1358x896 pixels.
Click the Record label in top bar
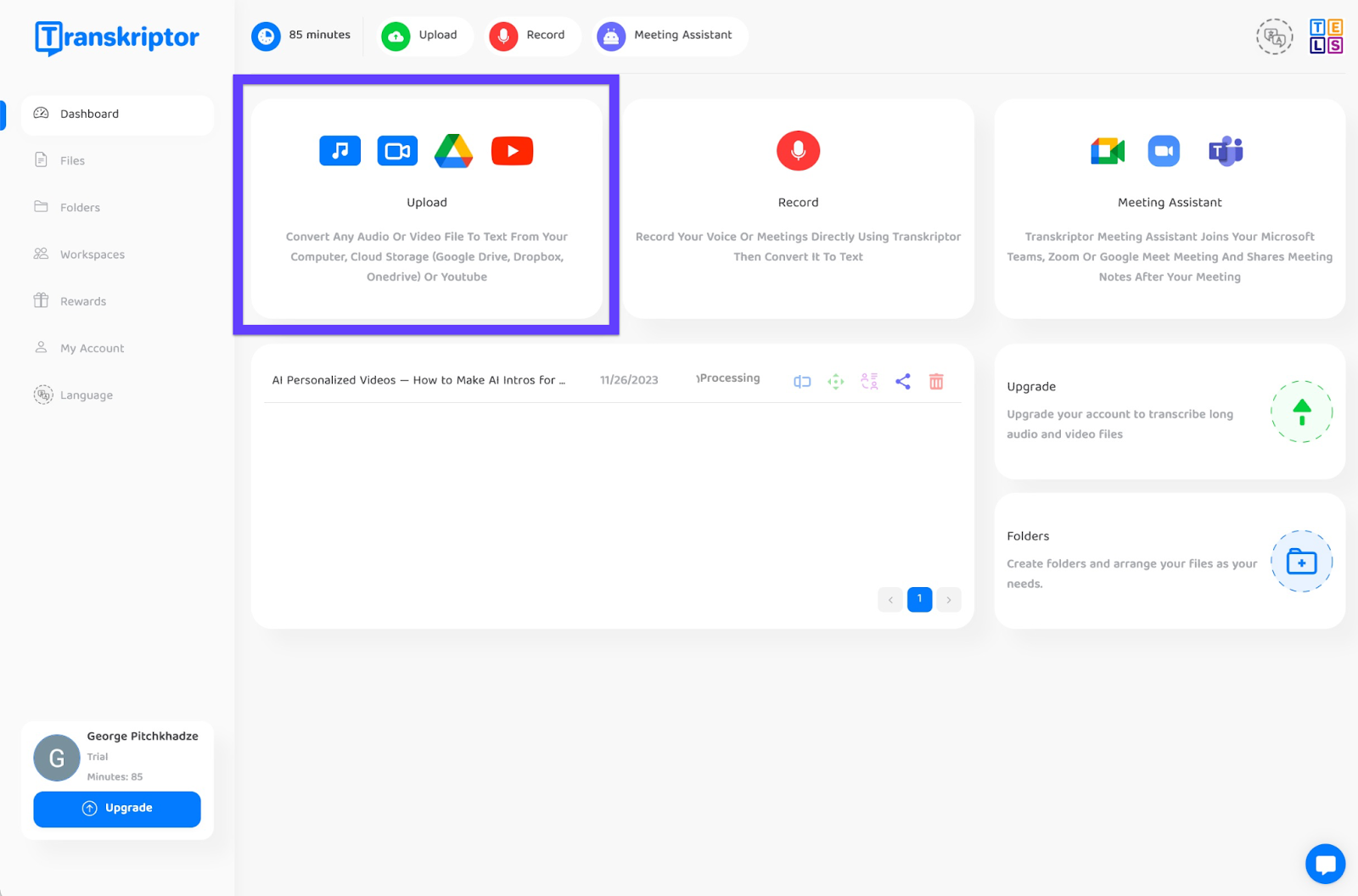(545, 35)
